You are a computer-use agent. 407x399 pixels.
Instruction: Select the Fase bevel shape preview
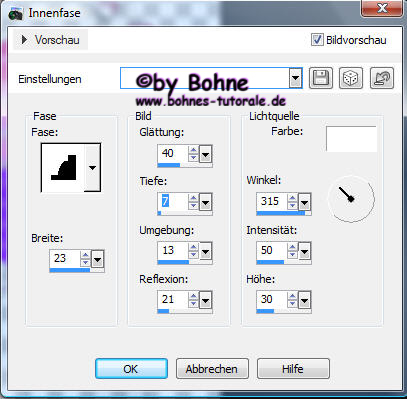63,168
